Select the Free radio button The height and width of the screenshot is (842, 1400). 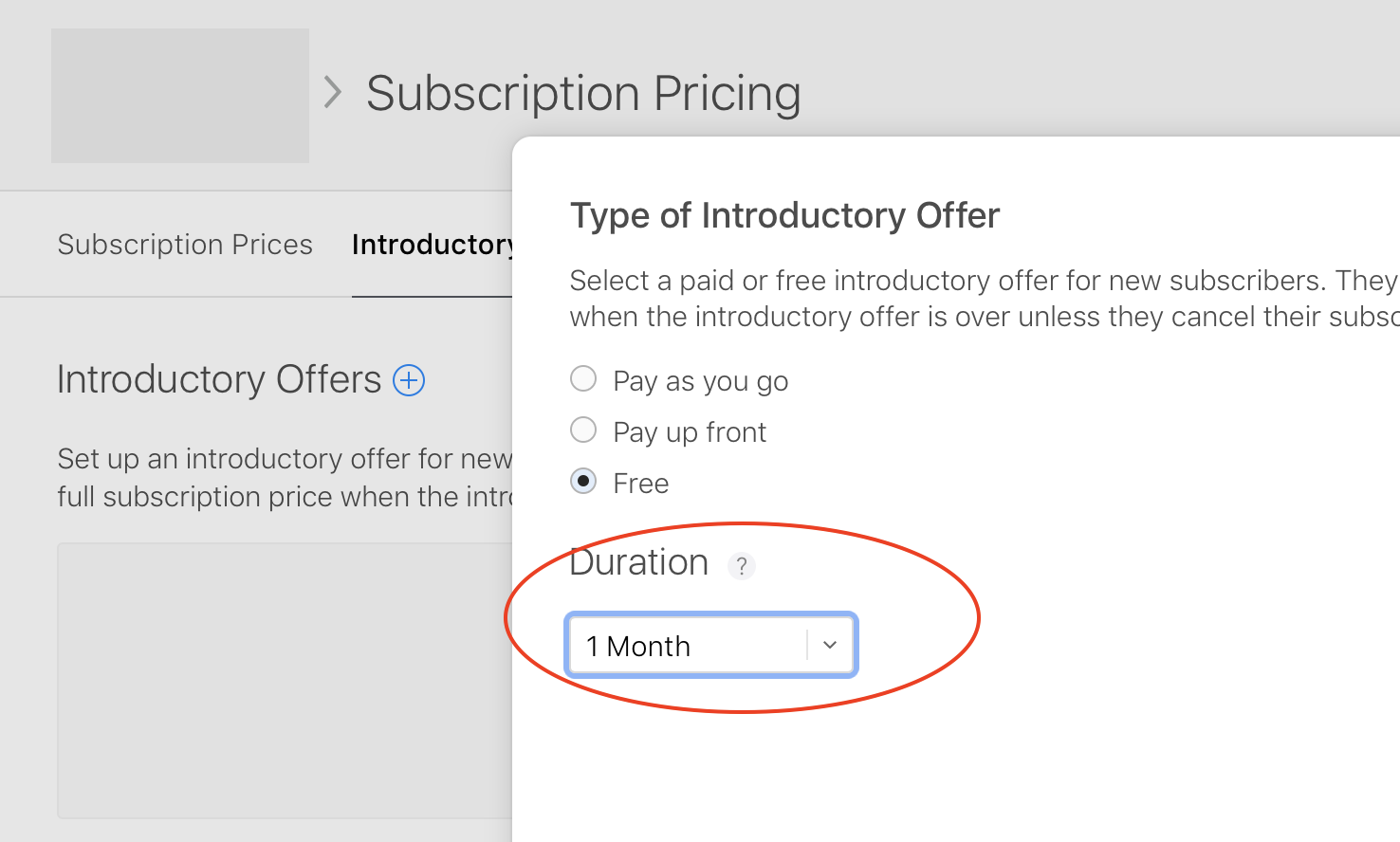[583, 482]
